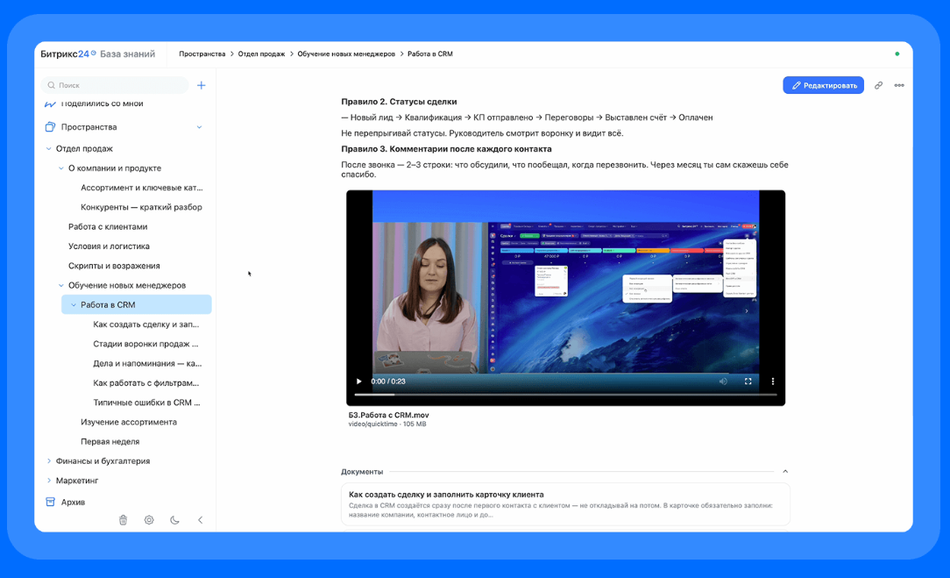Collapse the Документы section
950x578 pixels.
click(785, 471)
